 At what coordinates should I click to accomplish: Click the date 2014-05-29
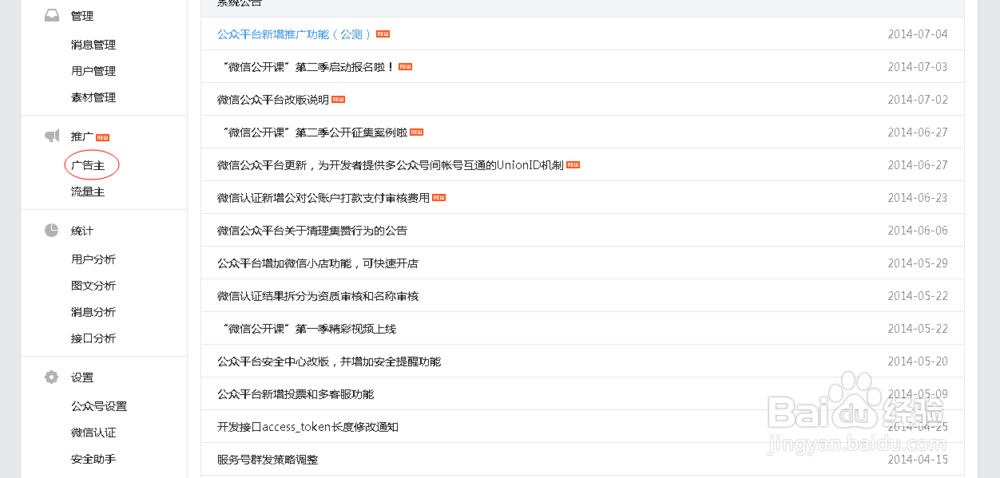pos(917,264)
